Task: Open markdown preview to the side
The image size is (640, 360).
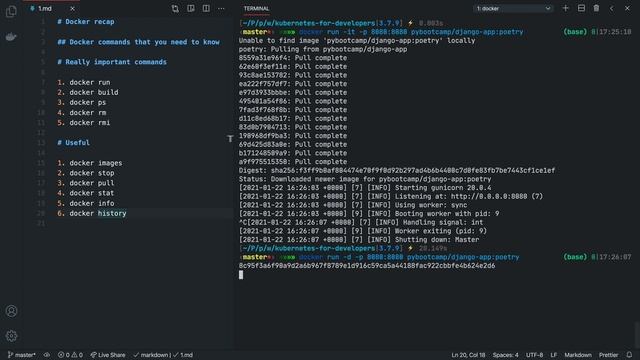Action: click(191, 9)
